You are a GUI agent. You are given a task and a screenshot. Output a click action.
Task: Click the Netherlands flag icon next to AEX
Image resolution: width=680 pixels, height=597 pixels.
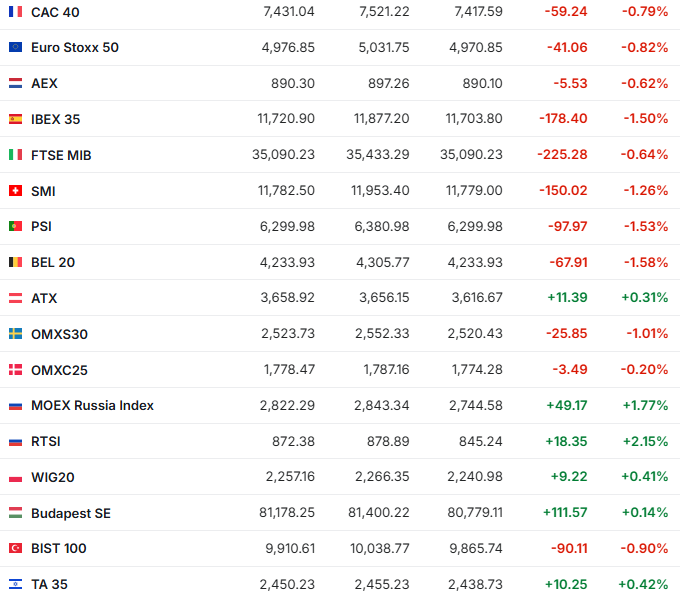15,83
